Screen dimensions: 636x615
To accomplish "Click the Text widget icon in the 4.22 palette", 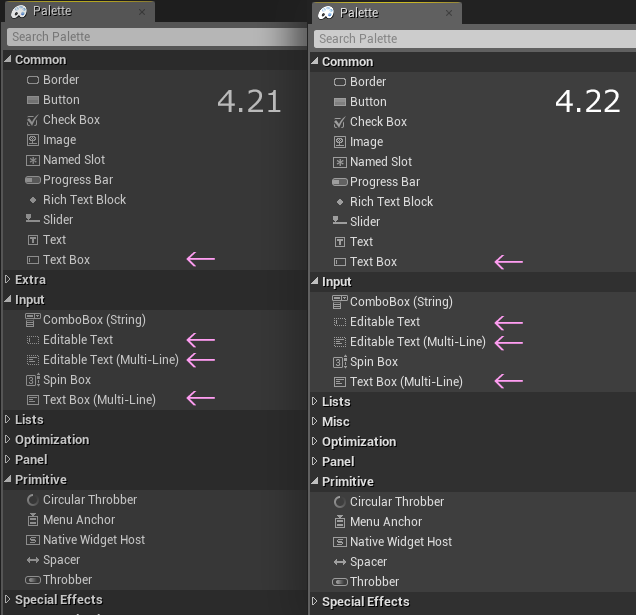I will [x=340, y=242].
